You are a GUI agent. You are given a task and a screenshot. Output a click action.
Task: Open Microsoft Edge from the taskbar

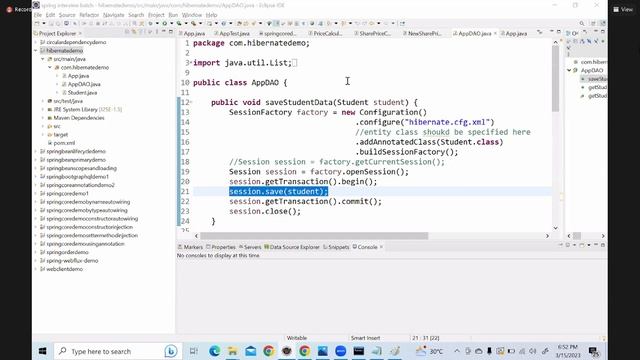(215, 351)
